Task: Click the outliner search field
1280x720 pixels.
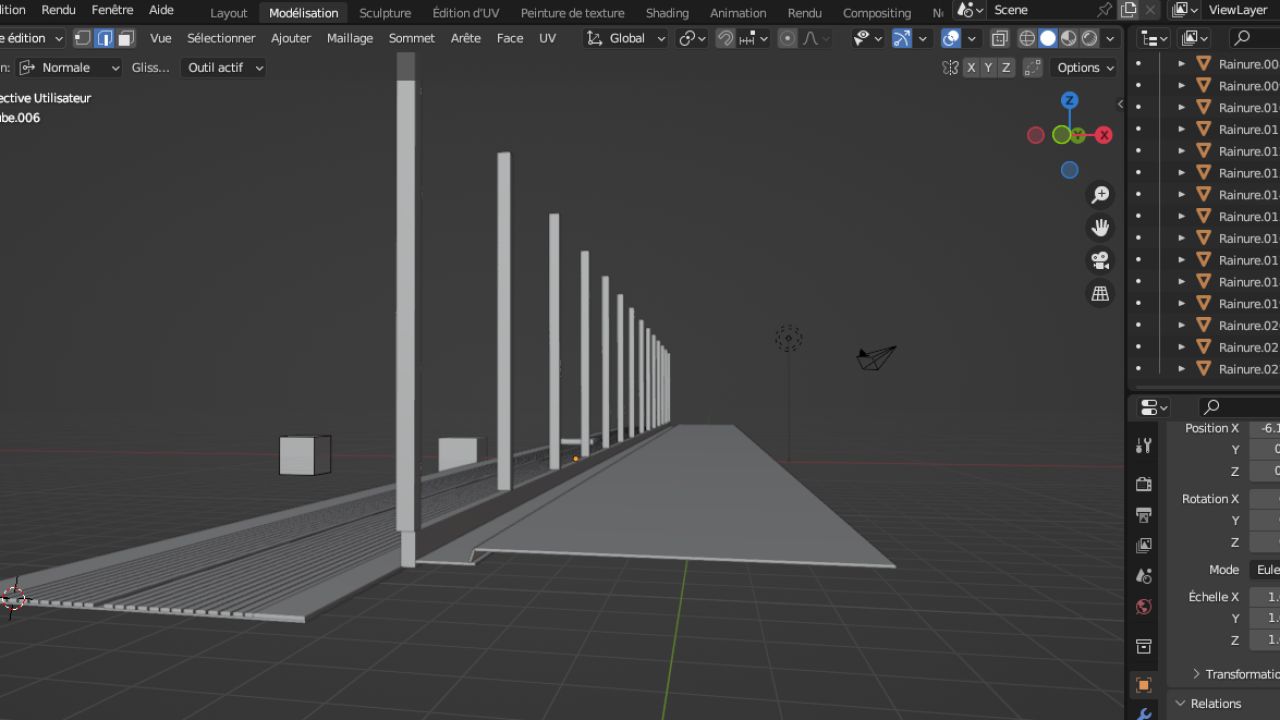Action: tap(1254, 38)
